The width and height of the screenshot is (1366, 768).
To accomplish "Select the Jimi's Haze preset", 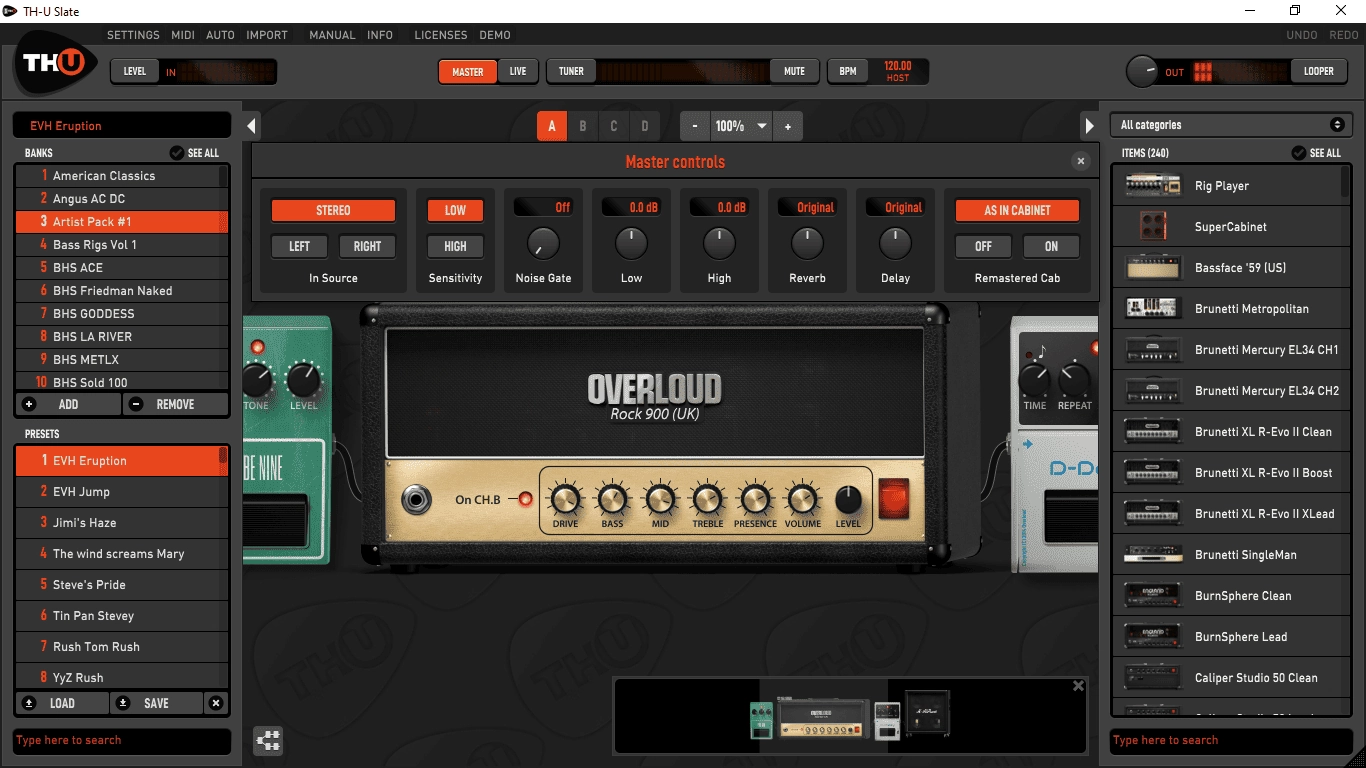I will (x=122, y=522).
